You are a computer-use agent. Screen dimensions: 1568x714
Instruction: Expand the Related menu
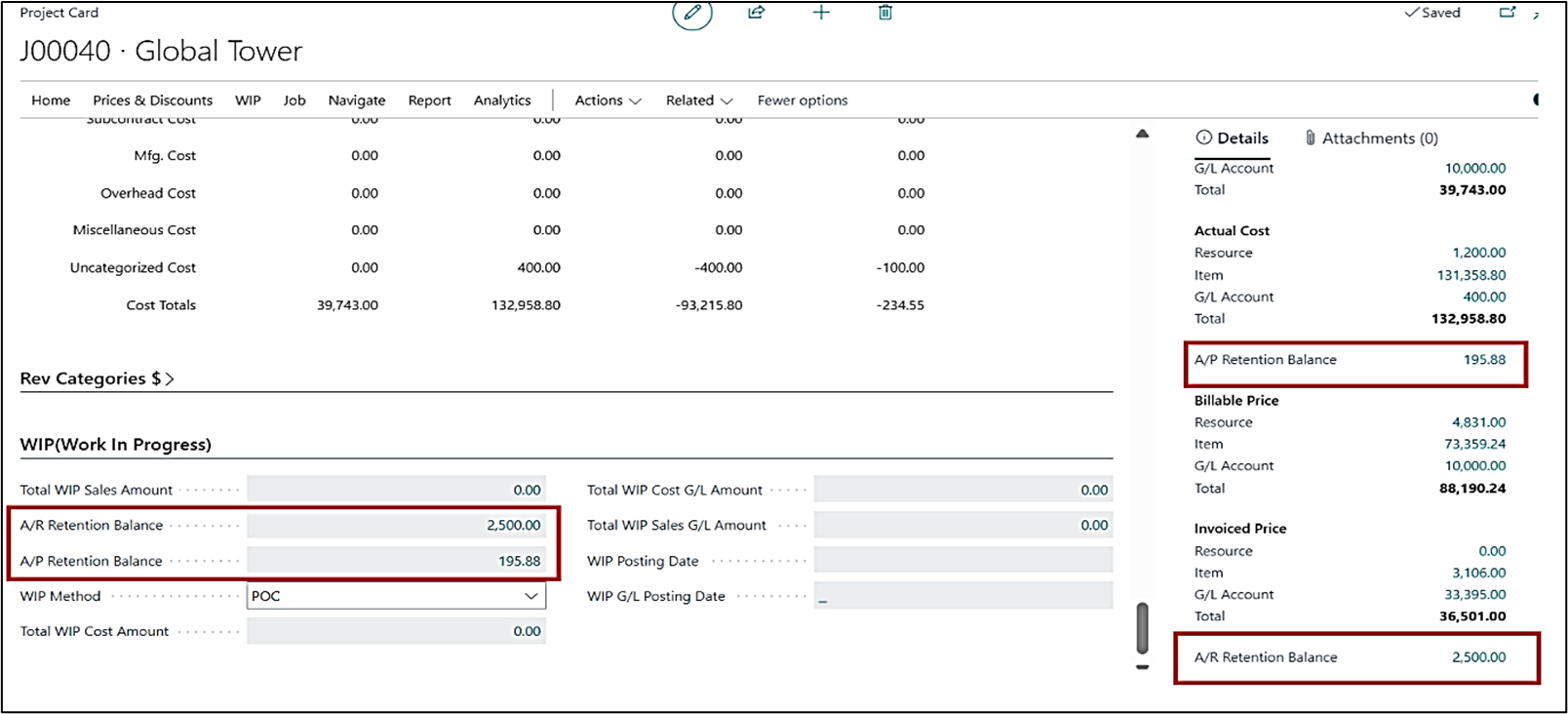point(698,100)
